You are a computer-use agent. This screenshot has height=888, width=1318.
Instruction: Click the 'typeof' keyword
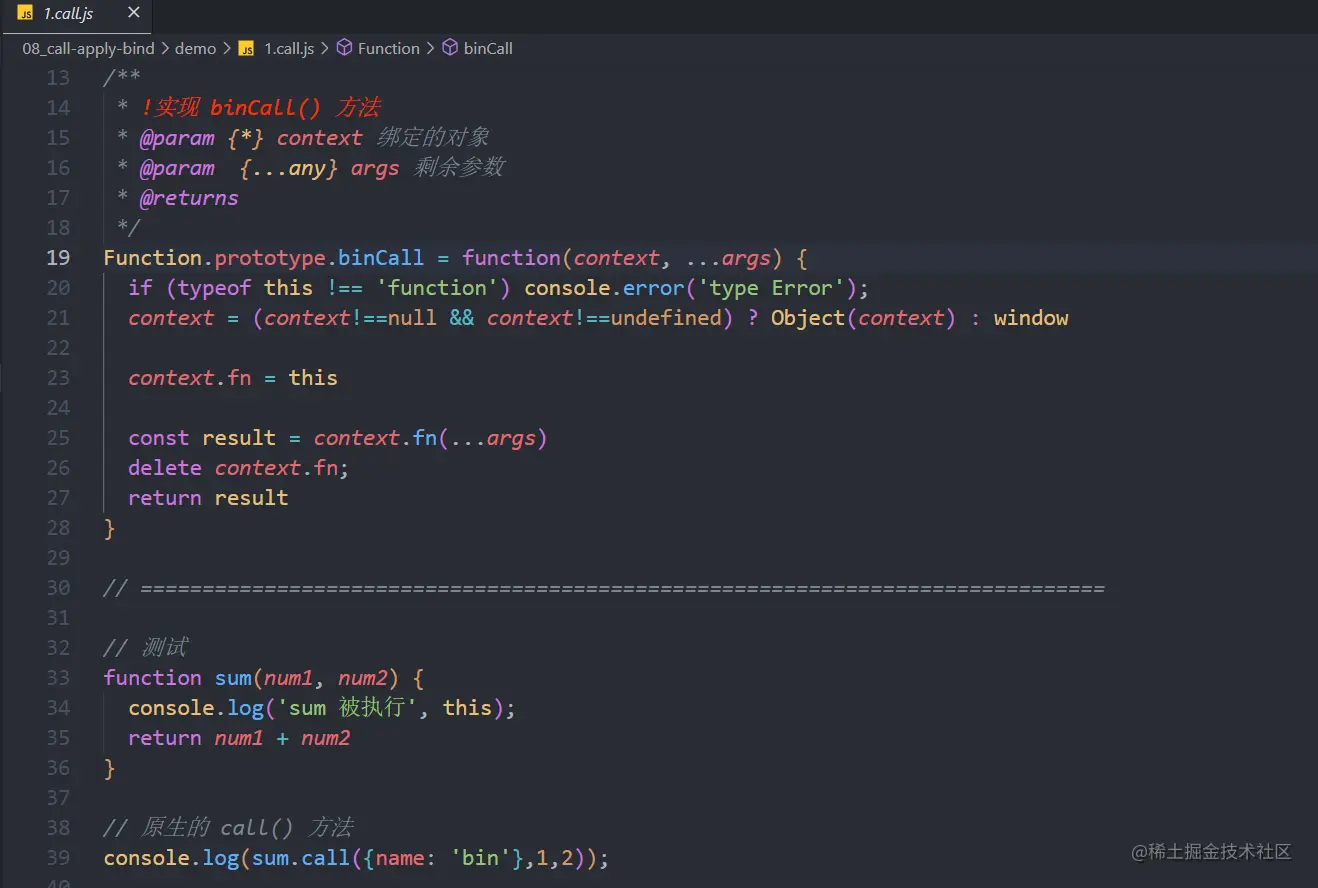(215, 288)
